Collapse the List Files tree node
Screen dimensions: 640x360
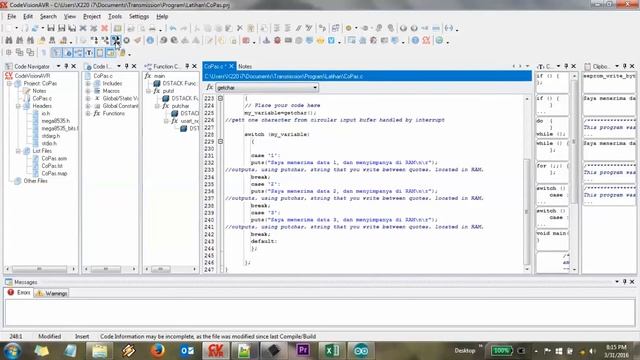(18, 151)
